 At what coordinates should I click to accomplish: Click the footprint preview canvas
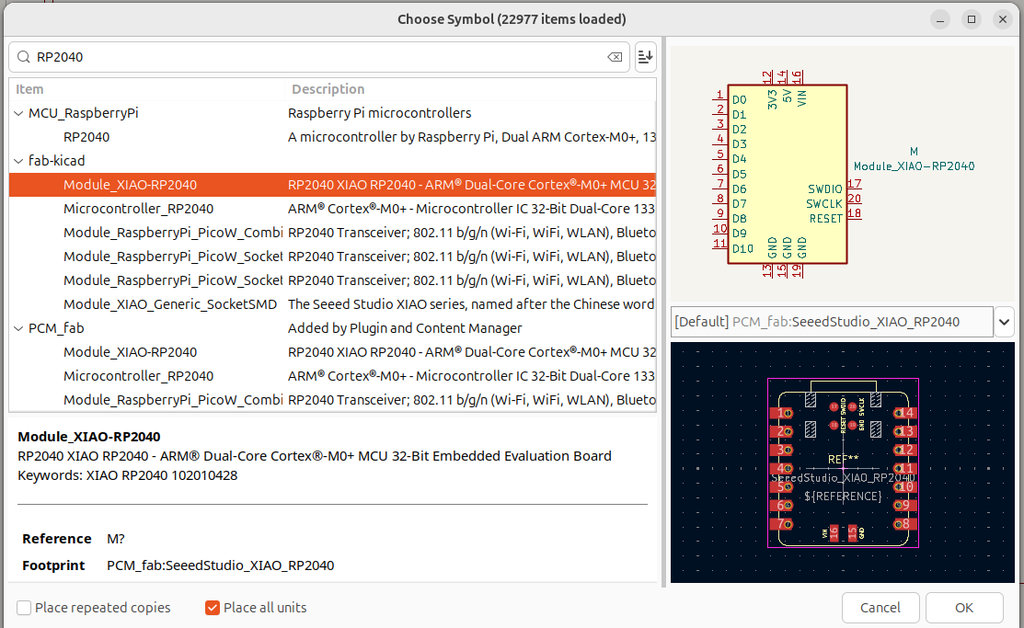(843, 462)
